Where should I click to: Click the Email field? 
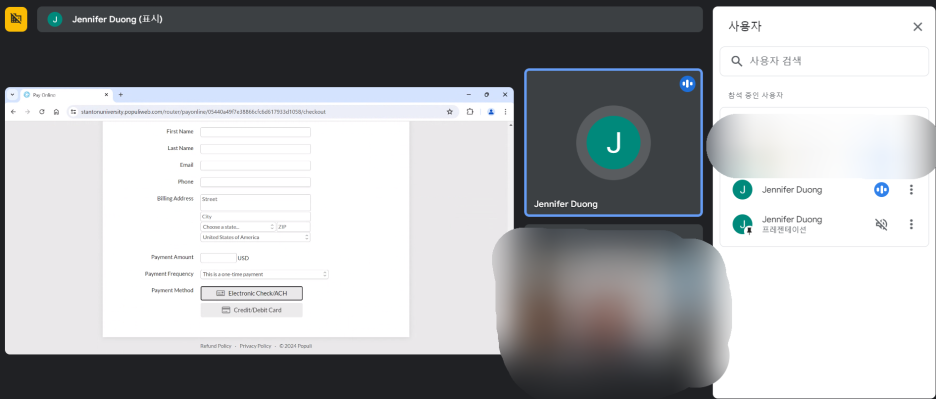(x=255, y=165)
